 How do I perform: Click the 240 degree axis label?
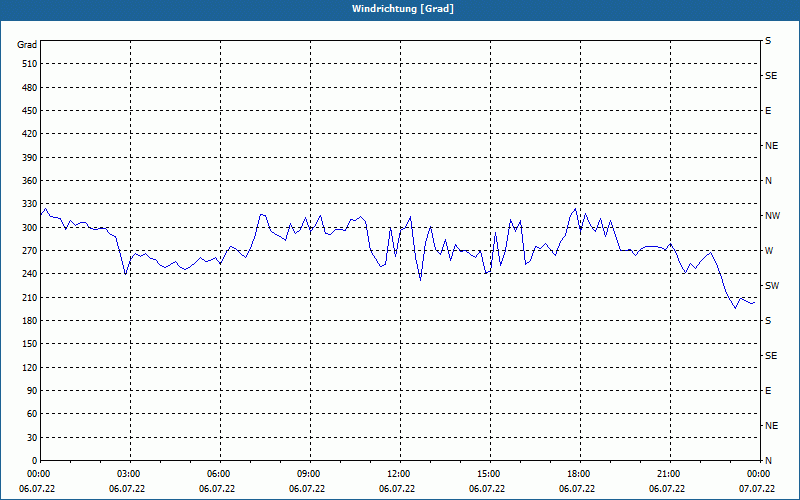pos(30,274)
